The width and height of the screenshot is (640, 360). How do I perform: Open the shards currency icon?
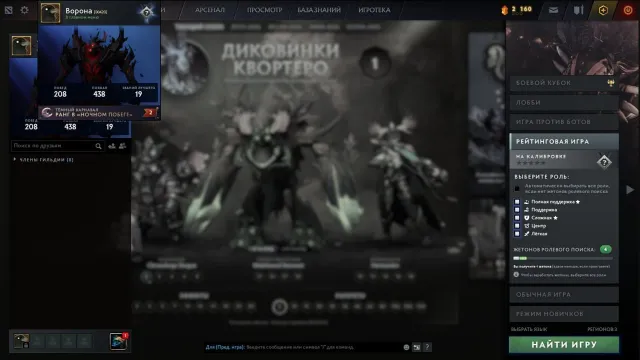(x=505, y=10)
